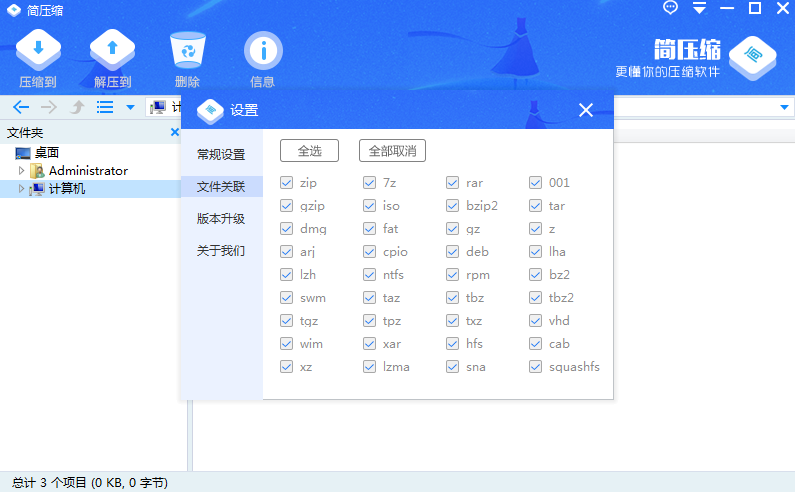
Task: Toggle the cpio checkbox
Action: click(x=370, y=252)
